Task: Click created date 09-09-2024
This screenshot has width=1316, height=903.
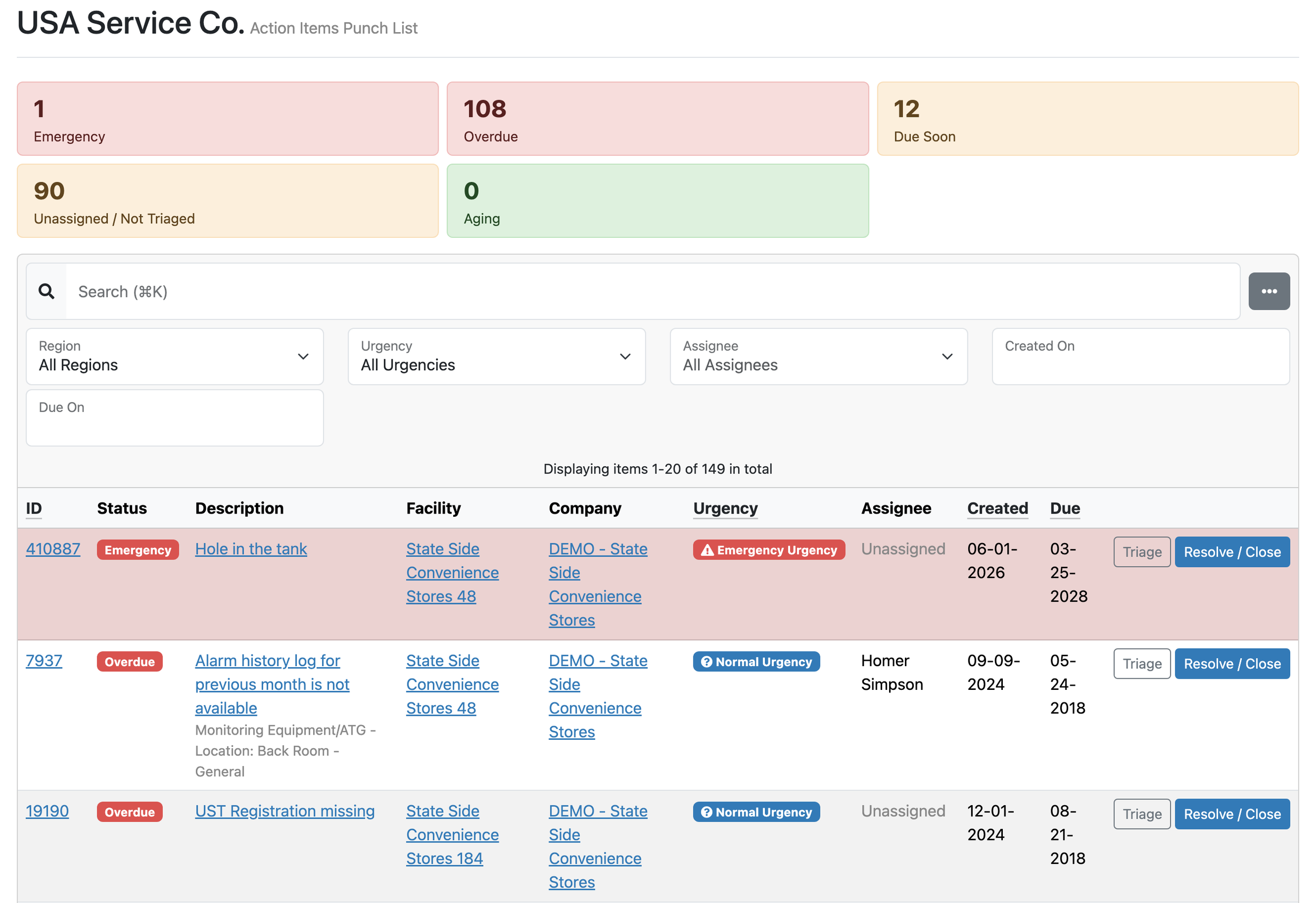Action: (x=993, y=673)
